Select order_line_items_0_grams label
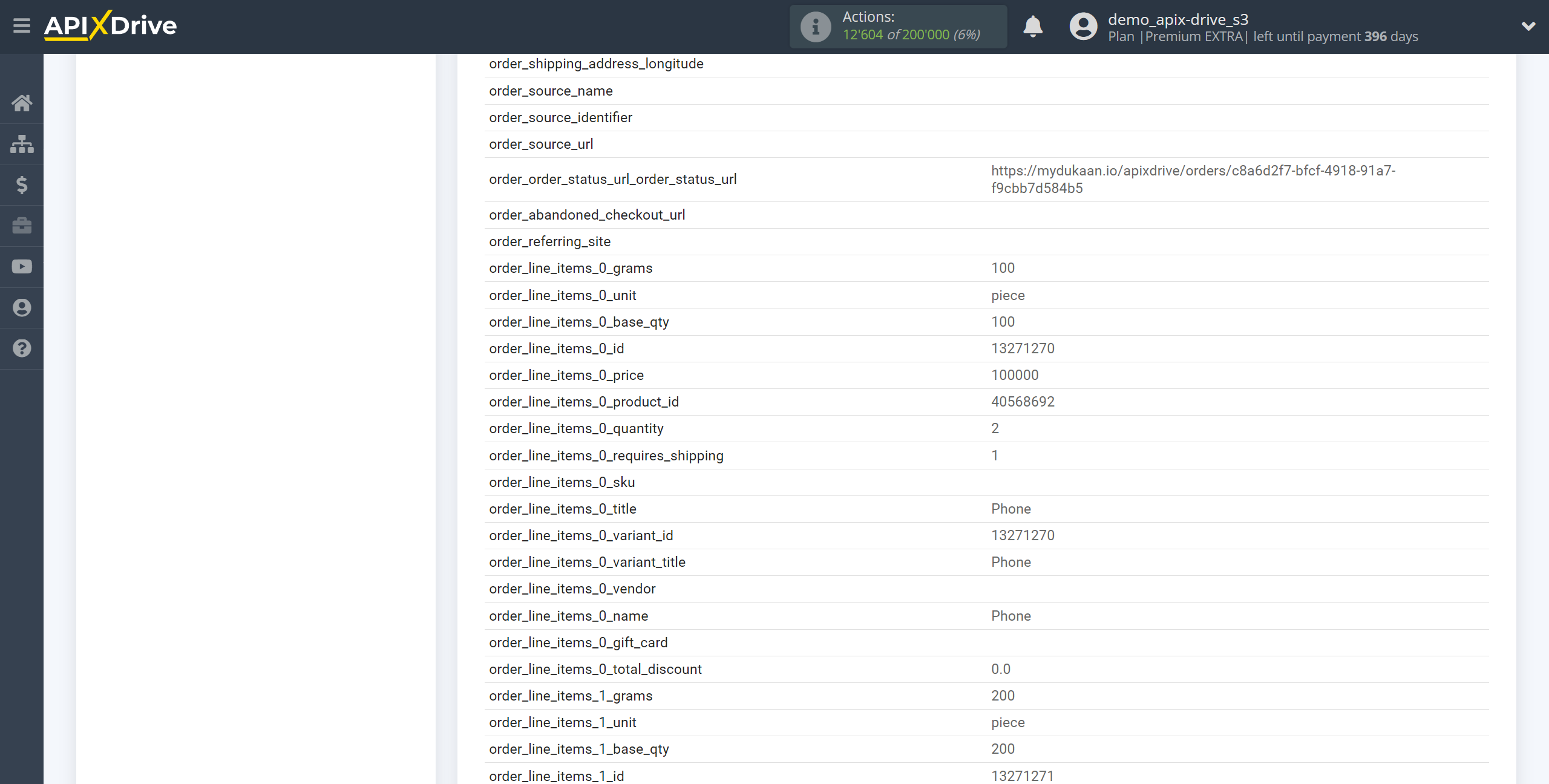 click(x=571, y=268)
